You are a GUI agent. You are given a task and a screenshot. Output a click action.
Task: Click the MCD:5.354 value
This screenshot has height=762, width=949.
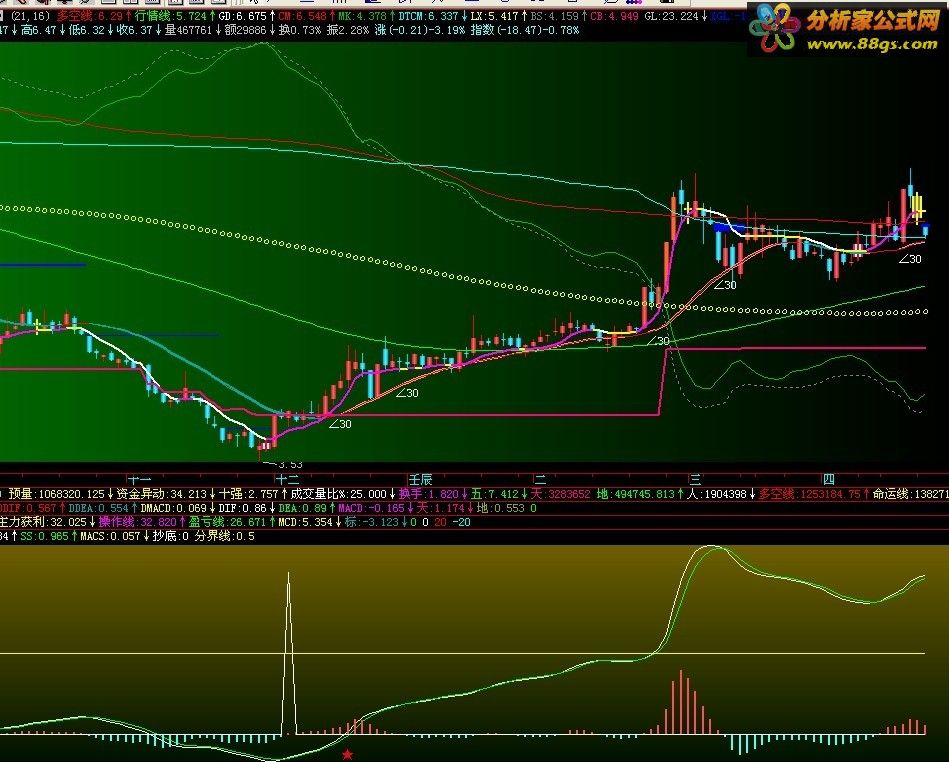tap(305, 522)
